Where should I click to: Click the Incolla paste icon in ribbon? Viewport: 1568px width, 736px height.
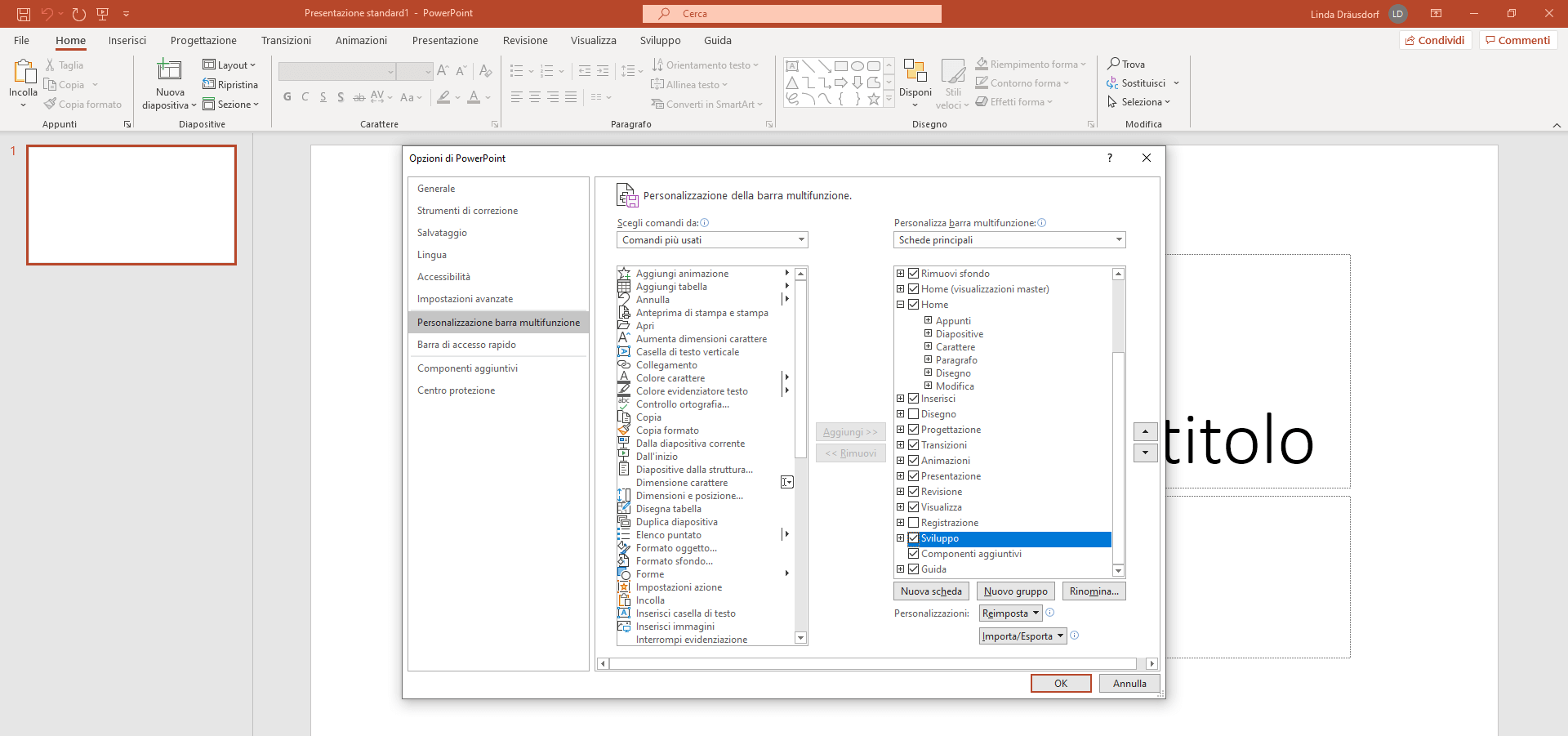pos(24,72)
